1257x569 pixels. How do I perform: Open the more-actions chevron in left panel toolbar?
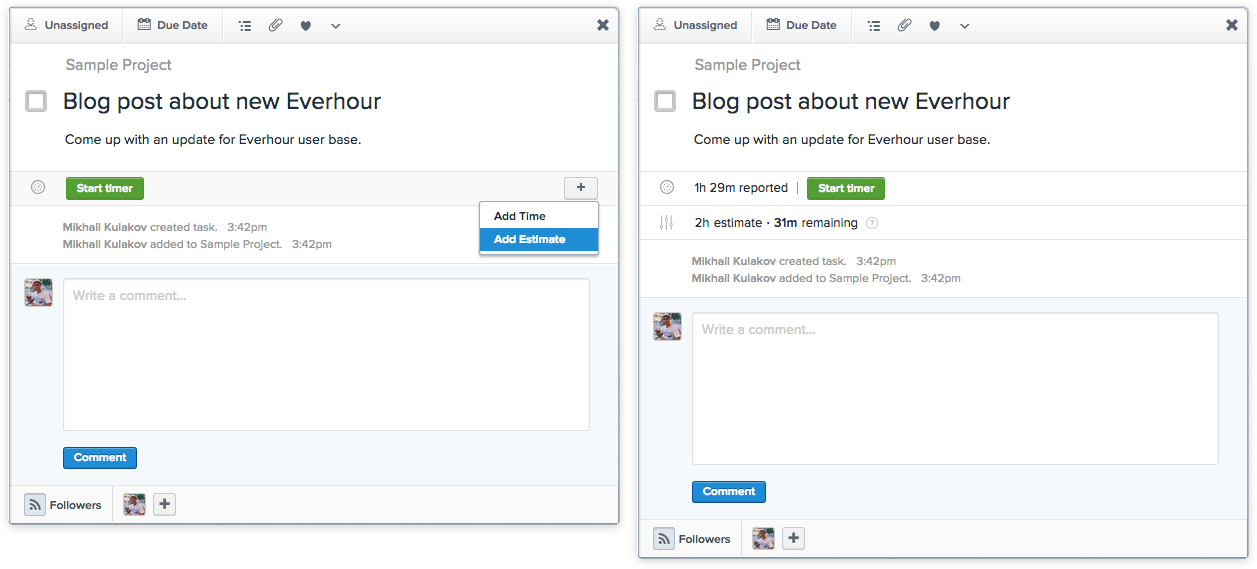(335, 26)
